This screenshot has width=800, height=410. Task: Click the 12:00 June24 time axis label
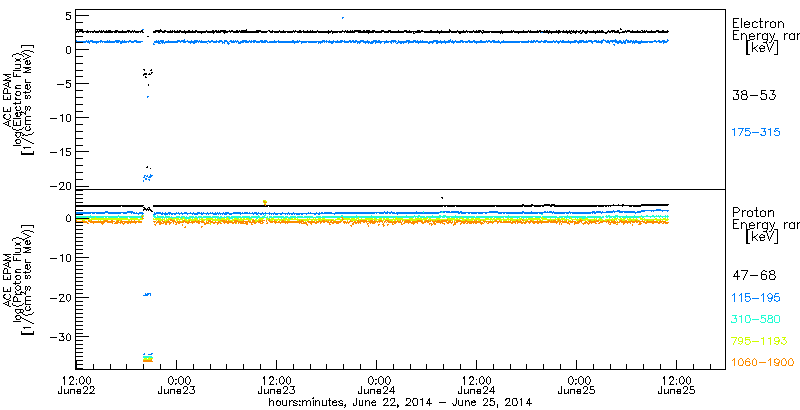[477, 385]
